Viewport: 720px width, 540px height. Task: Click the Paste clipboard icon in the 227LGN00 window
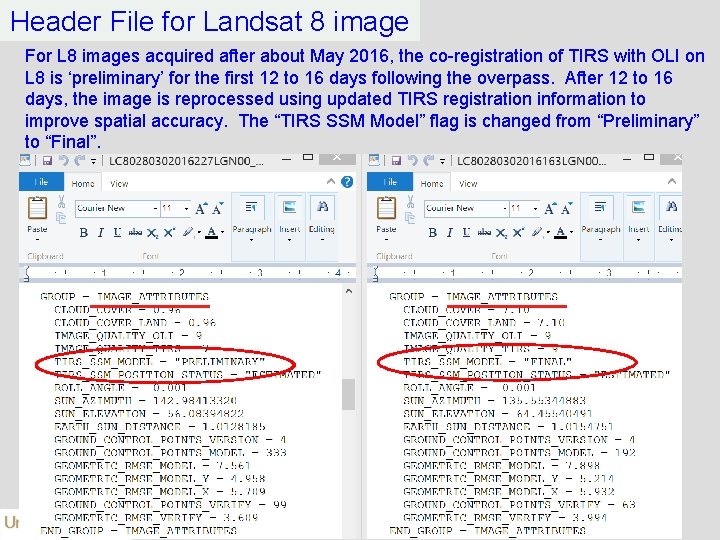(x=37, y=208)
